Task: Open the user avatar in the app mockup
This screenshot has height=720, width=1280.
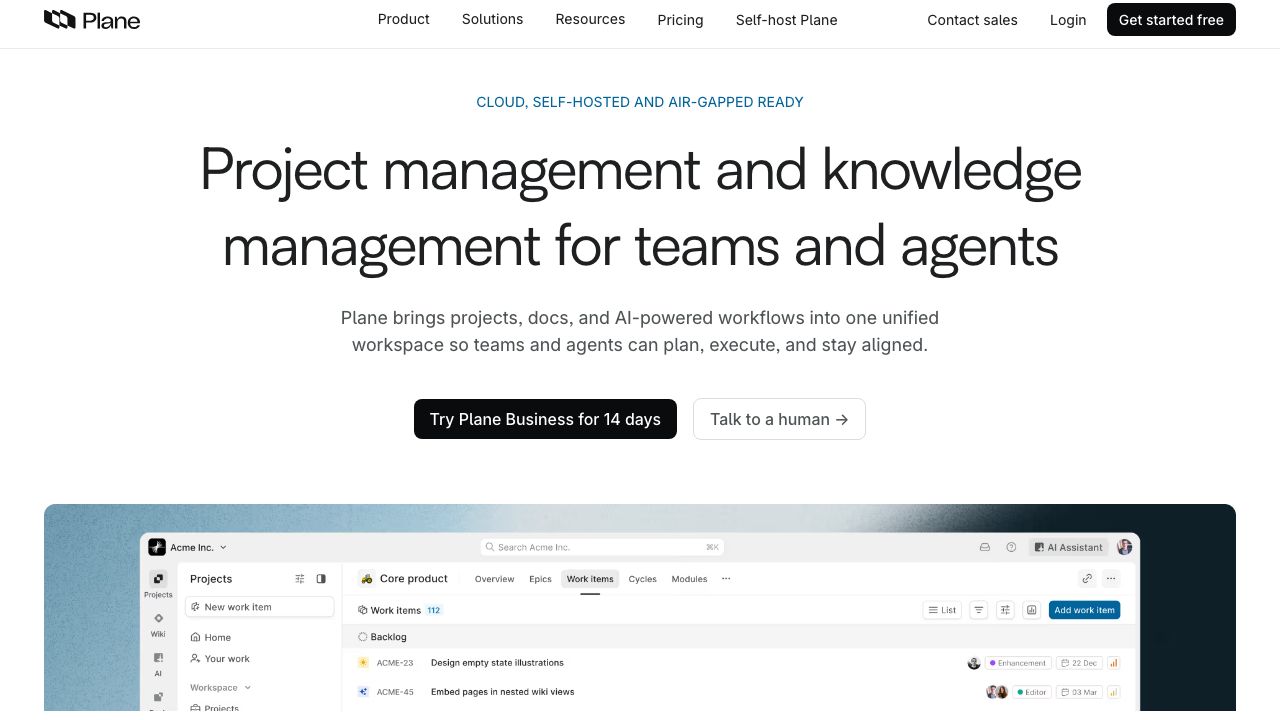Action: (x=1125, y=547)
